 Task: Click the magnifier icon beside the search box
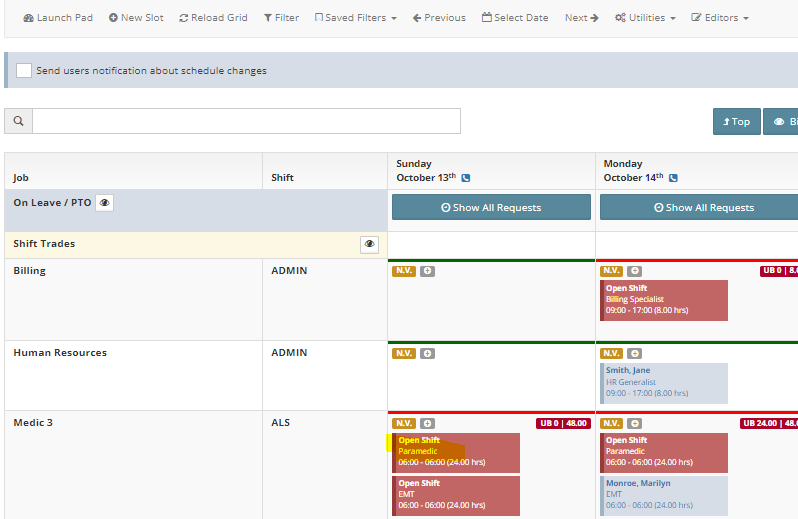(18, 121)
